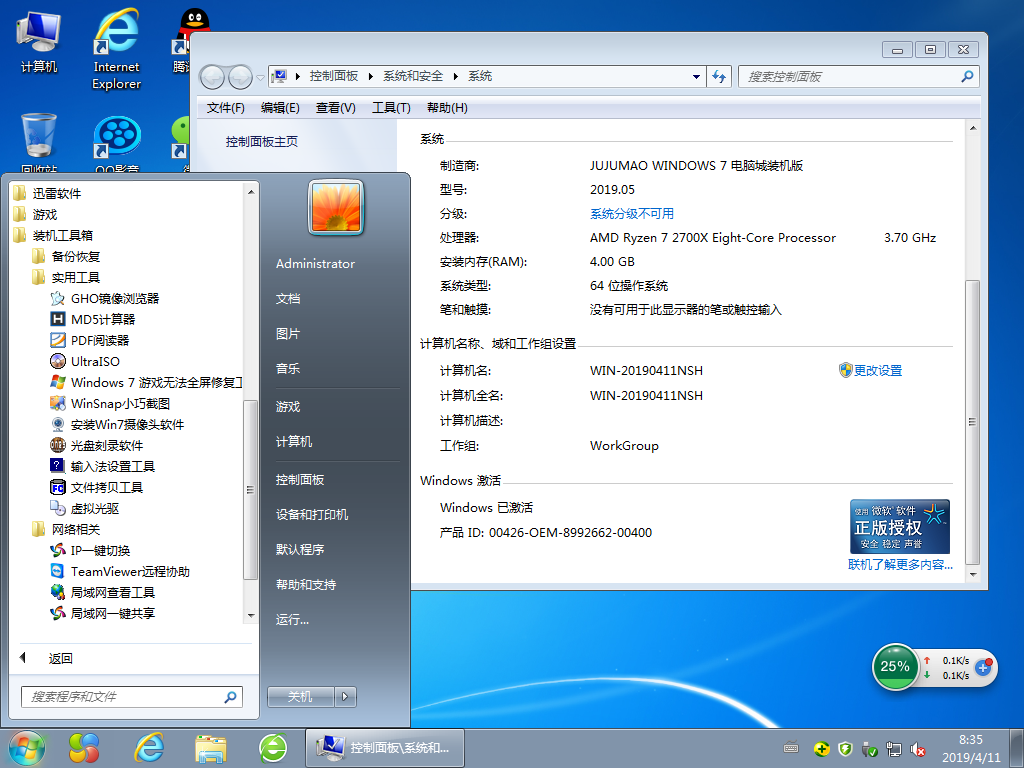Click the Windows Start orb
This screenshot has height=768, width=1024.
click(x=27, y=746)
